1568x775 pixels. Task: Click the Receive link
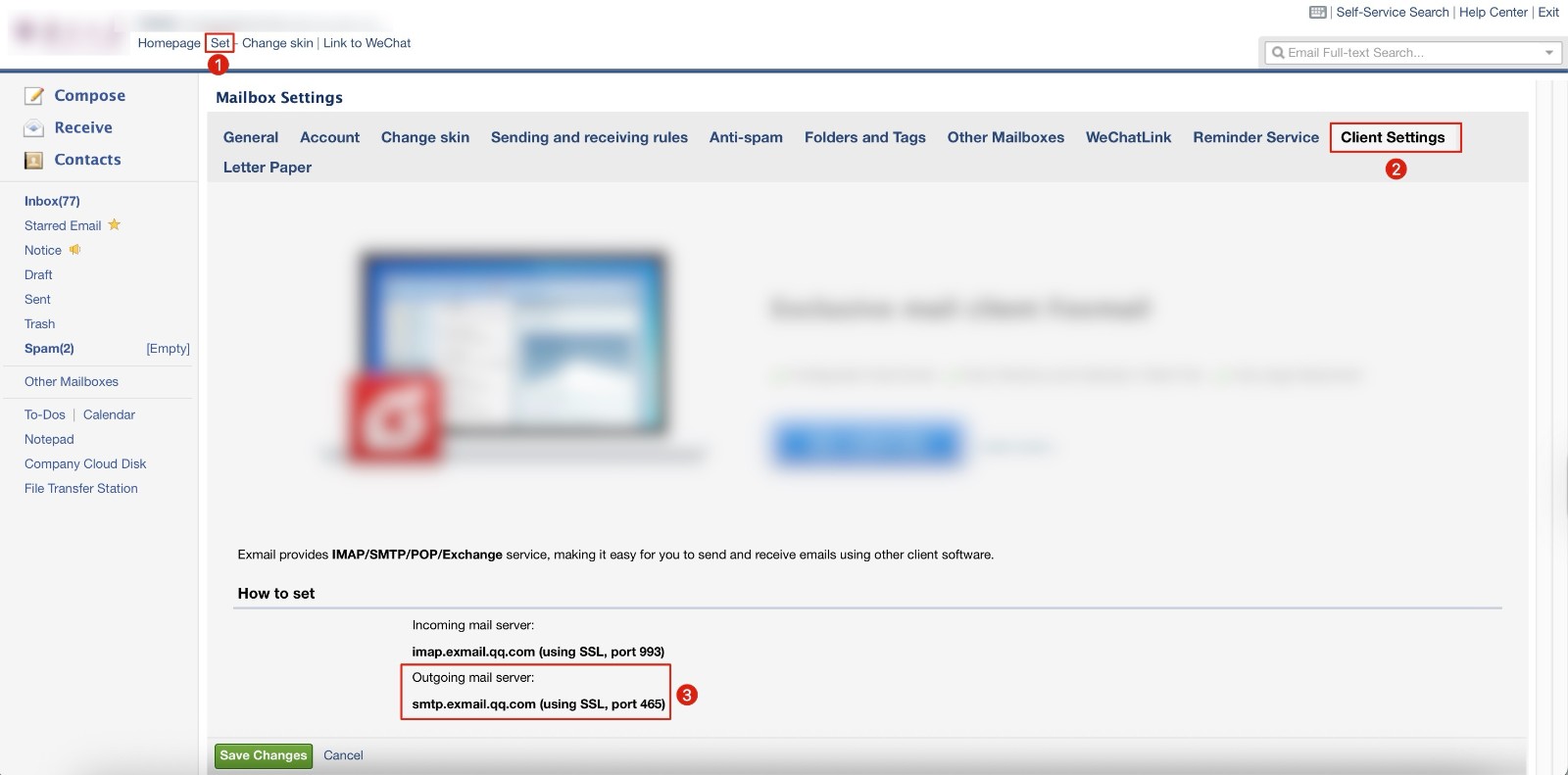coord(83,128)
